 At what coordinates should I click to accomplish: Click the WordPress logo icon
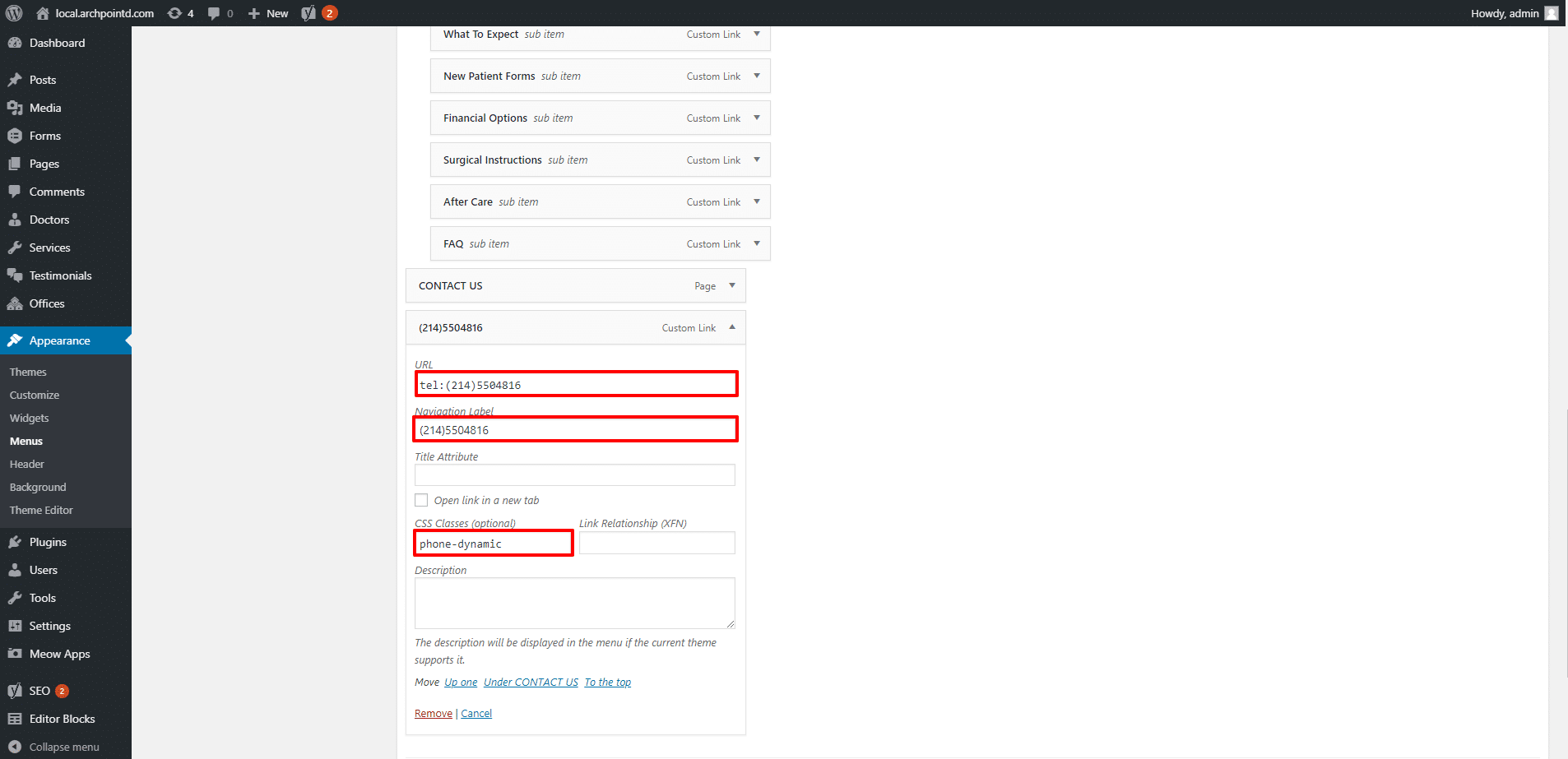(x=14, y=13)
